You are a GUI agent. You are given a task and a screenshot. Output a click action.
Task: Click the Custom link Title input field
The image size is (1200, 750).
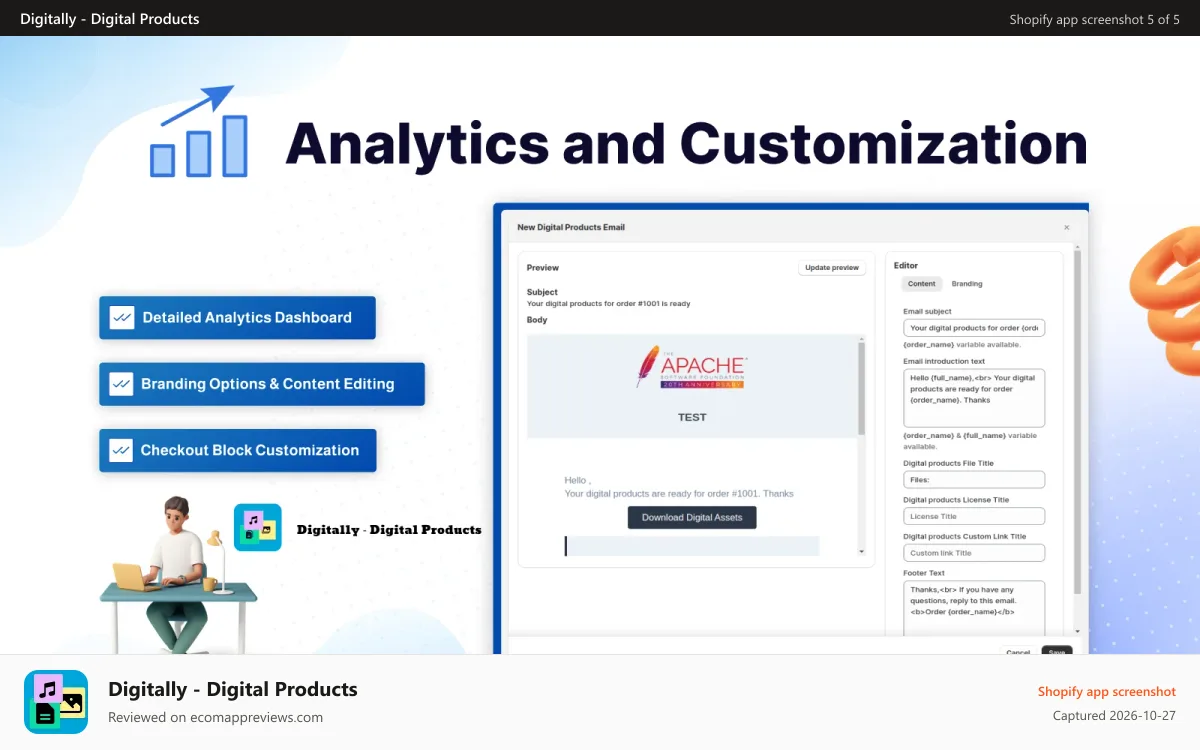pyautogui.click(x=974, y=553)
